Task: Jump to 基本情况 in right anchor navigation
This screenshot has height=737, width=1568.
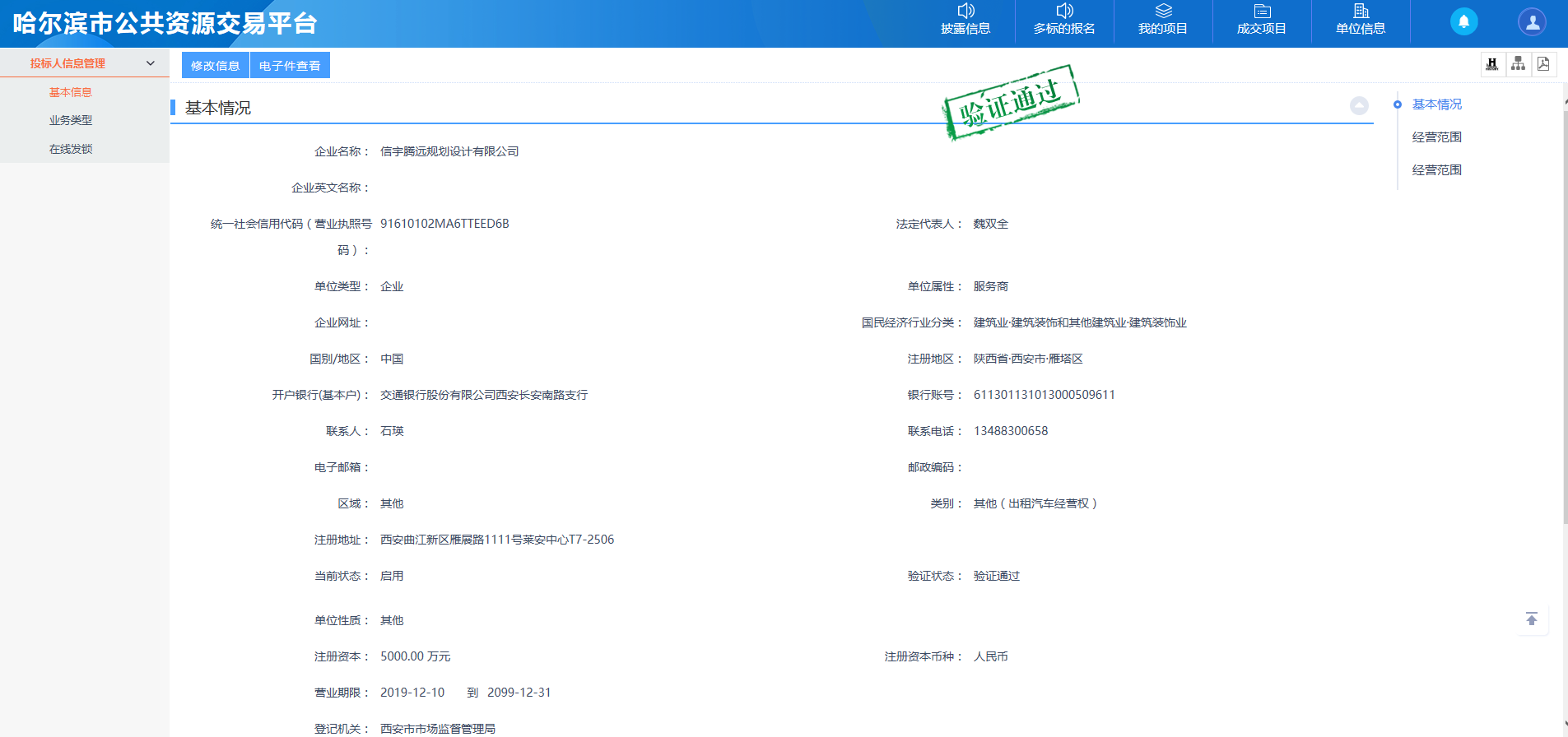Action: click(1436, 104)
